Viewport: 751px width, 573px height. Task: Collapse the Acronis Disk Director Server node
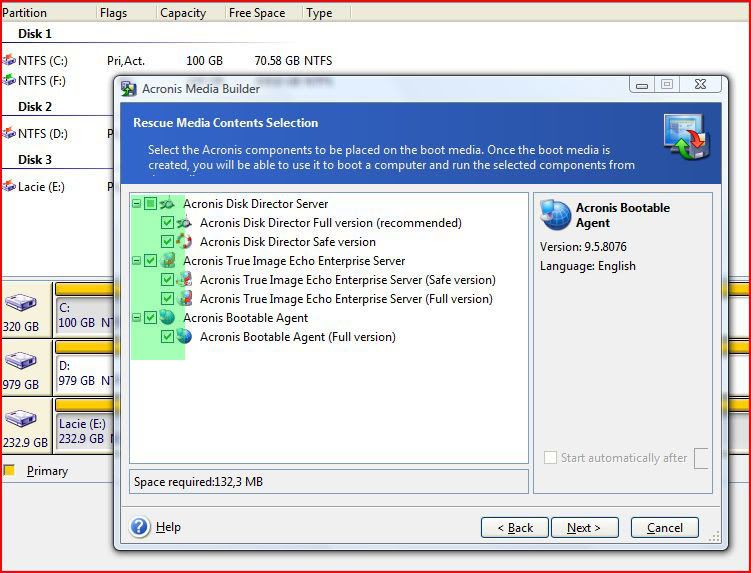click(136, 204)
